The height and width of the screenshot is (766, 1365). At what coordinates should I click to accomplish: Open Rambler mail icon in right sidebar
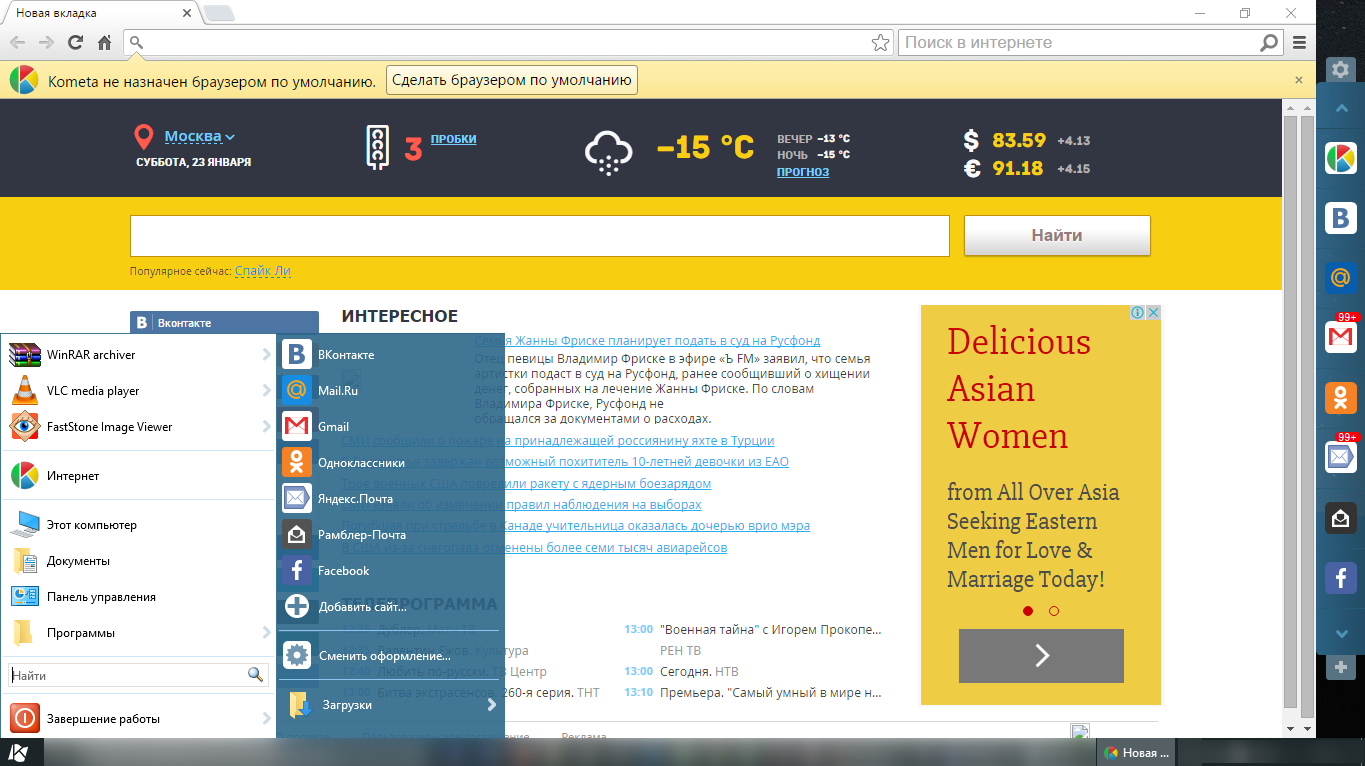pos(1341,518)
